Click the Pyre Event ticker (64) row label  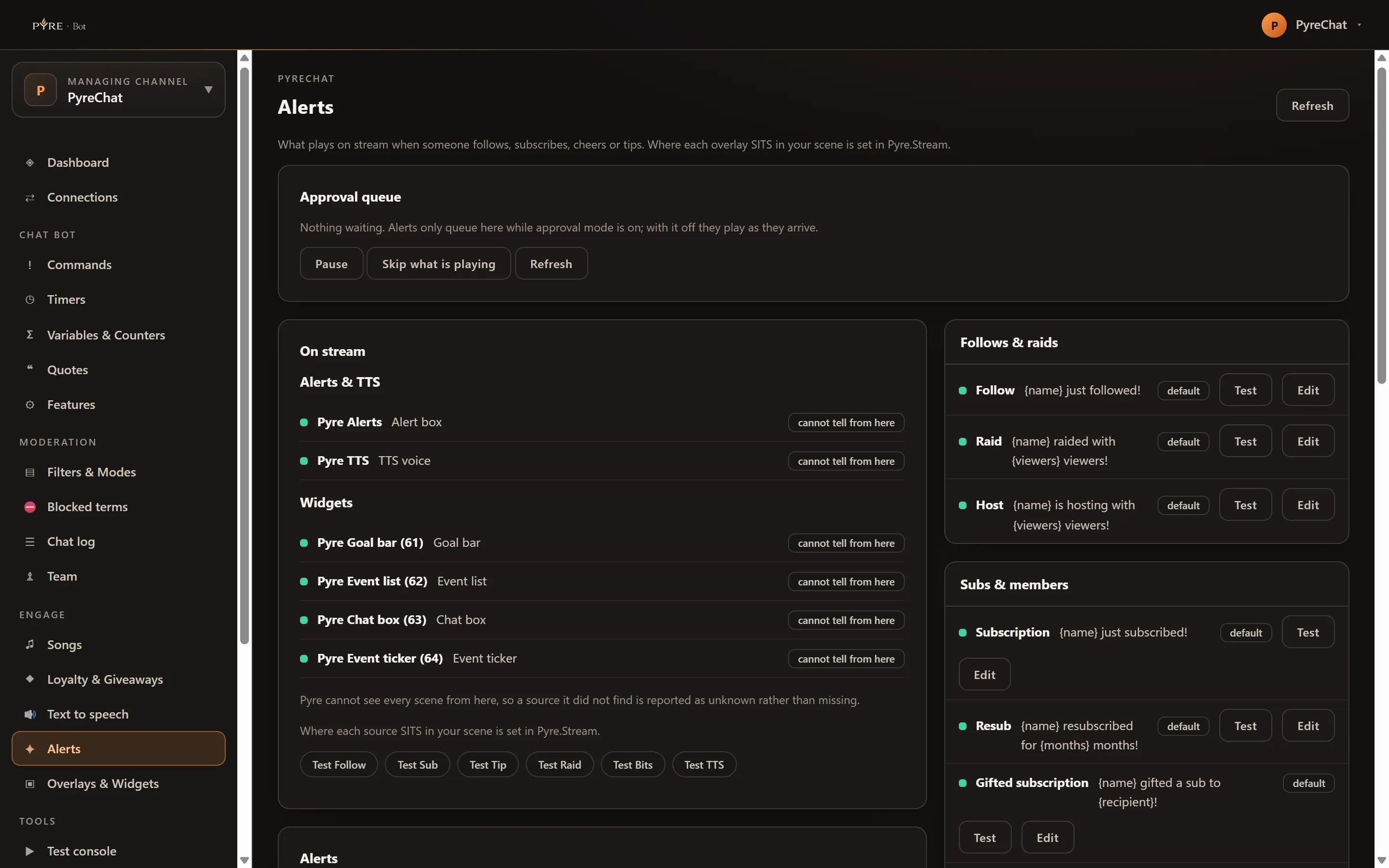[380, 658]
